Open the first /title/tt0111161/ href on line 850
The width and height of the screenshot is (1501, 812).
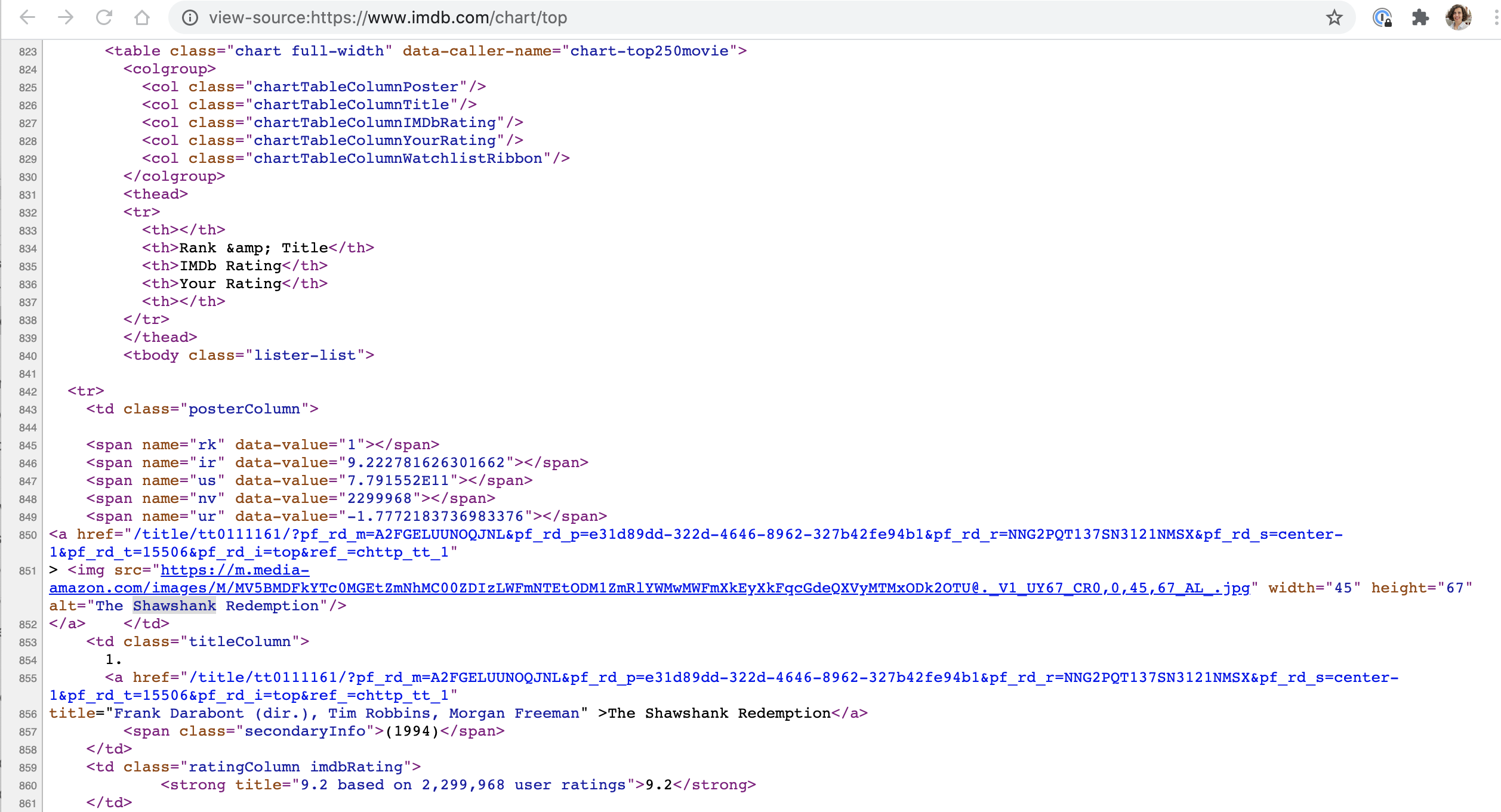tap(696, 544)
